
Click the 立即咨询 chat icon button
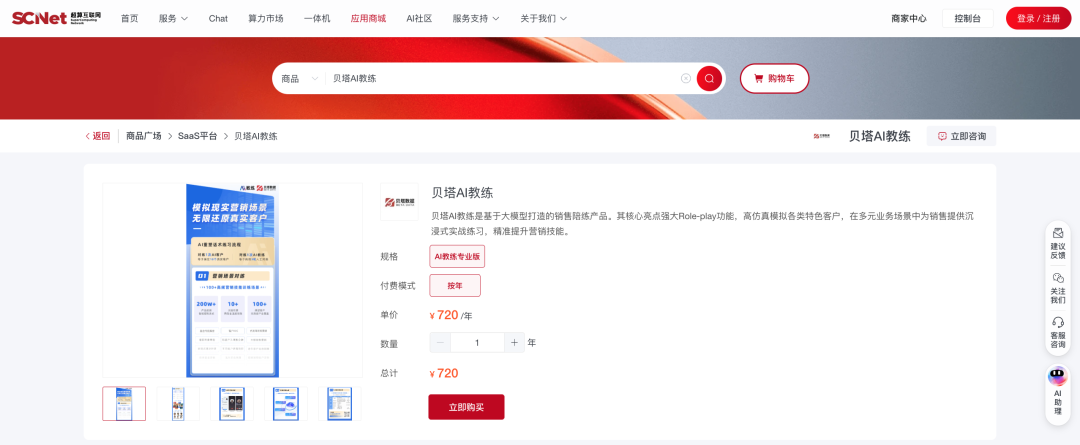point(961,136)
